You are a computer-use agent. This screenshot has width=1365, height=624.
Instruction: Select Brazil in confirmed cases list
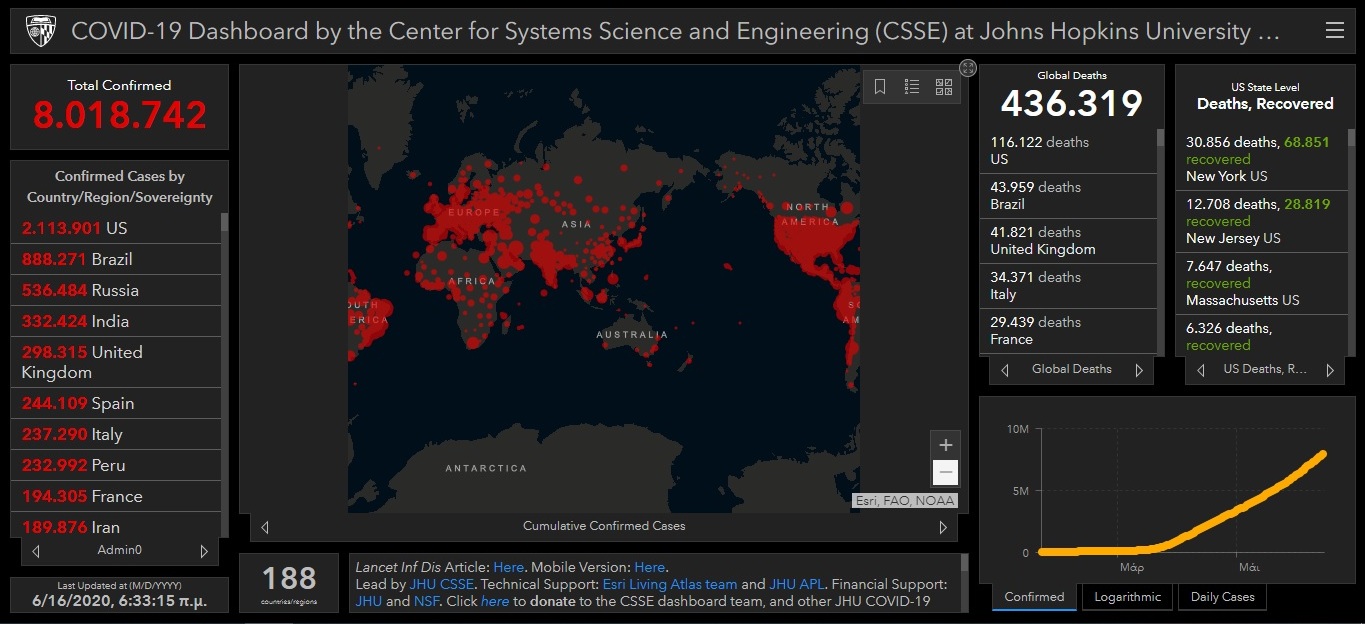(x=112, y=259)
